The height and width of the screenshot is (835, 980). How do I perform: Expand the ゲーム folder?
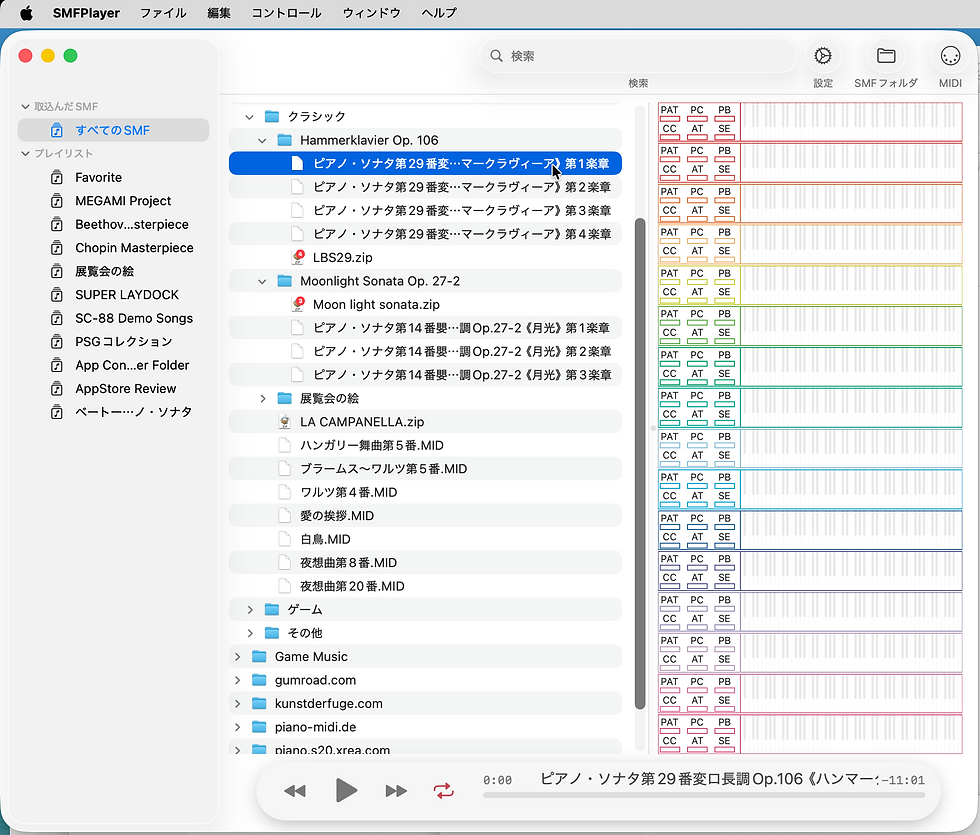coord(250,609)
